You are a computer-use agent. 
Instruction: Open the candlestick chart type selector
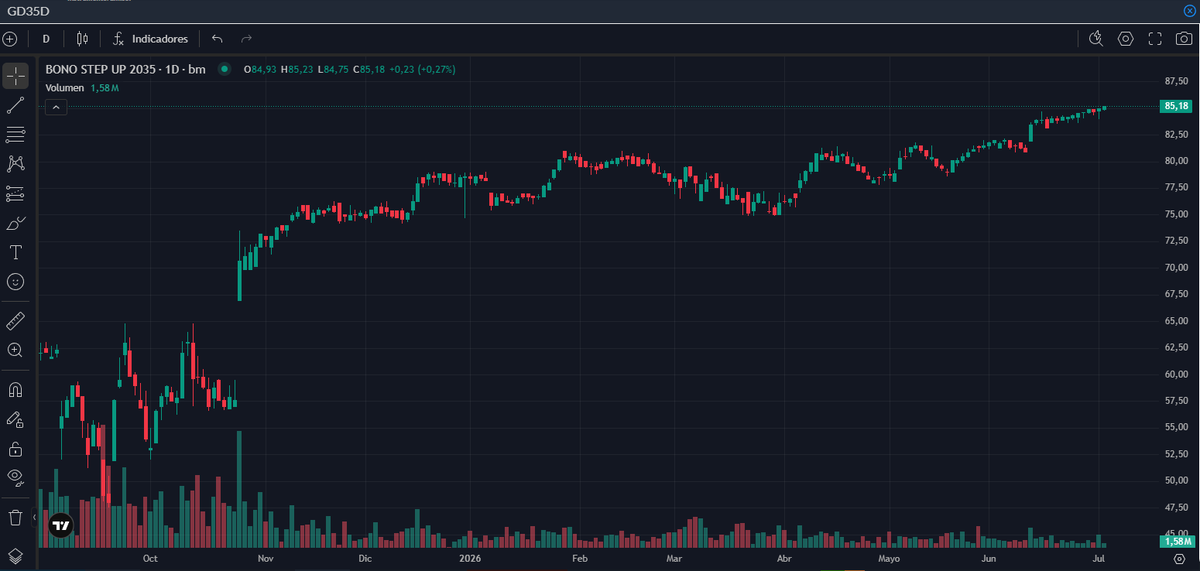pos(82,39)
